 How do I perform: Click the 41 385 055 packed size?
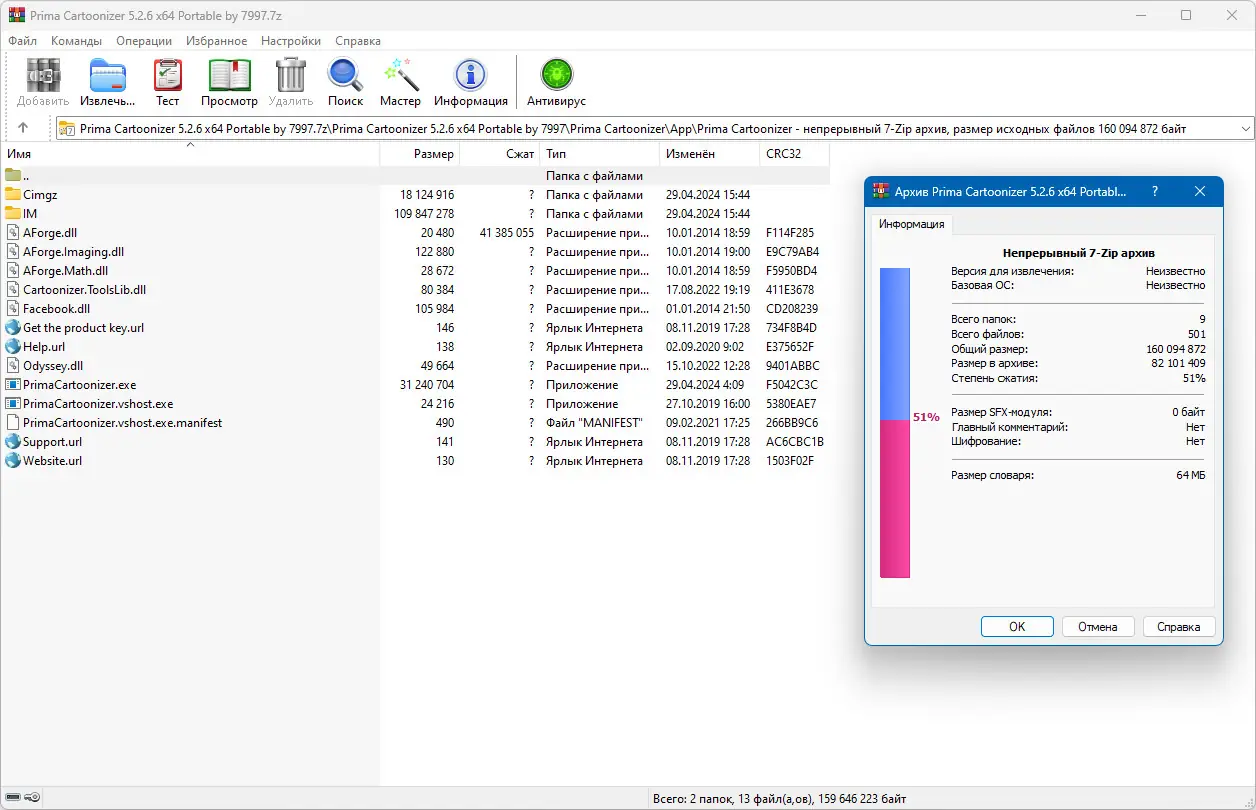(x=507, y=233)
